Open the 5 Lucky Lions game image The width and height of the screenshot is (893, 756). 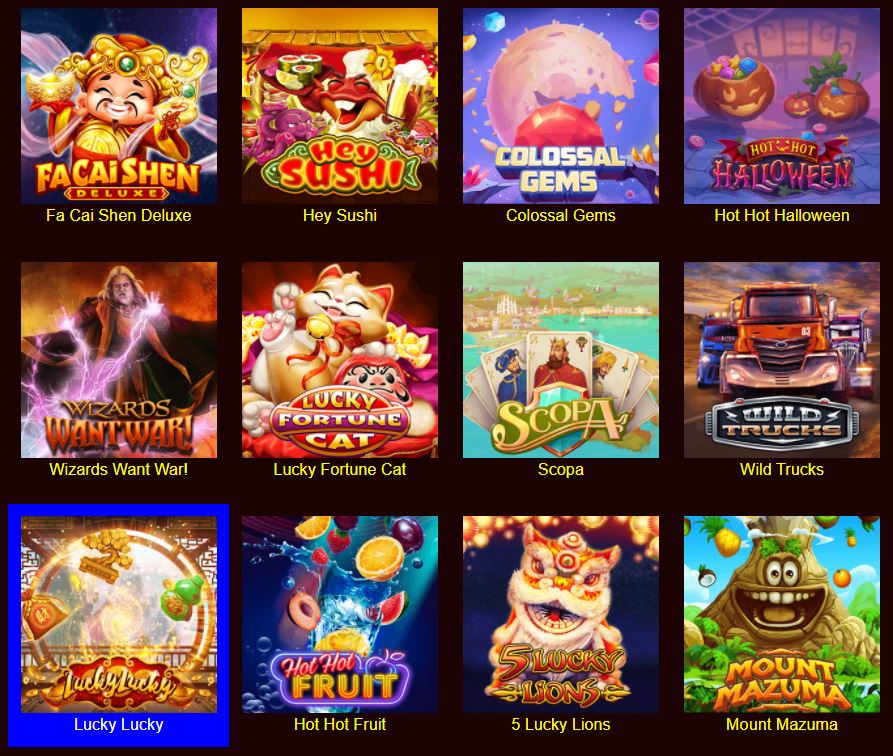pyautogui.click(x=561, y=614)
